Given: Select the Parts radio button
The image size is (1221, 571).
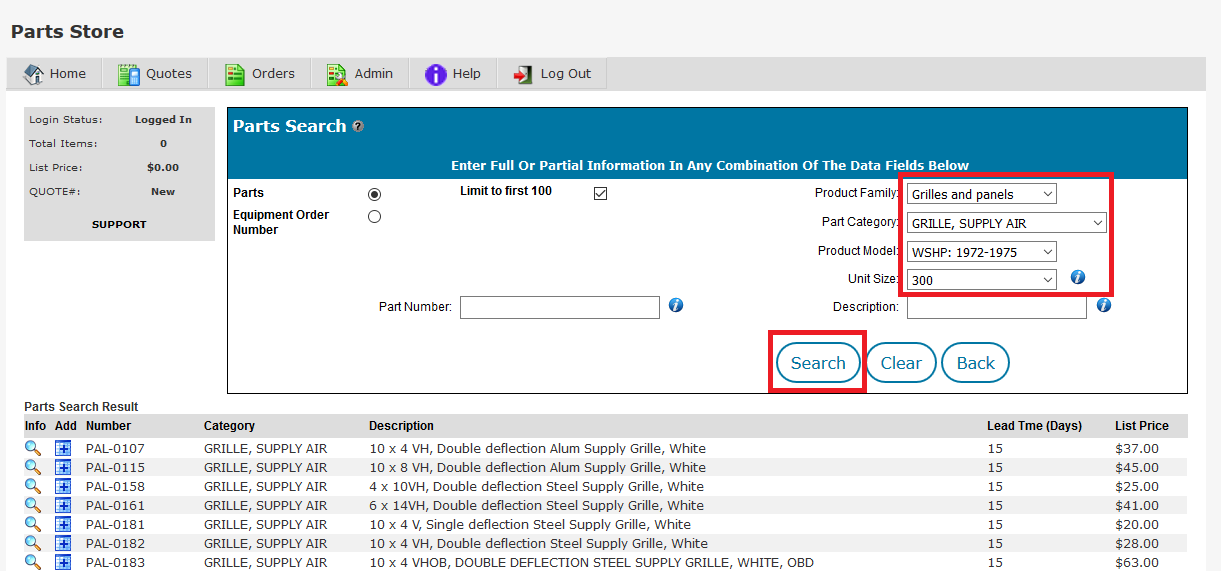Looking at the screenshot, I should 375,194.
